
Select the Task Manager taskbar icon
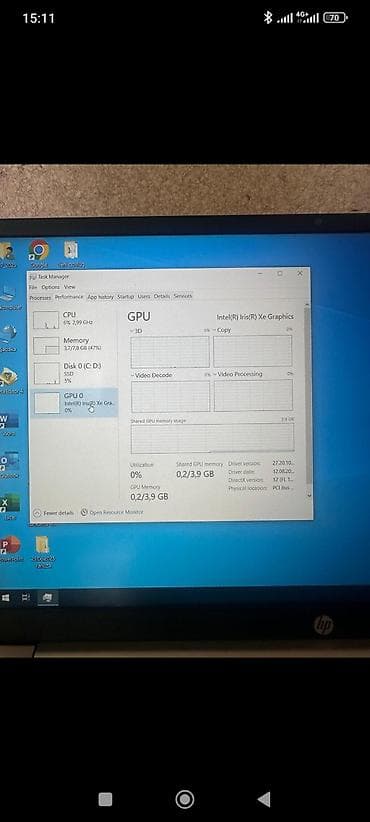click(x=47, y=598)
